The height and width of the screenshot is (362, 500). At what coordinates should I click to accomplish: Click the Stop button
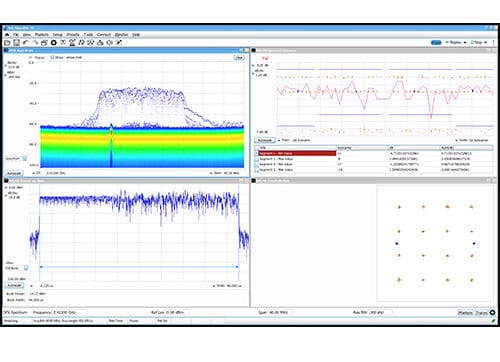coord(476,43)
